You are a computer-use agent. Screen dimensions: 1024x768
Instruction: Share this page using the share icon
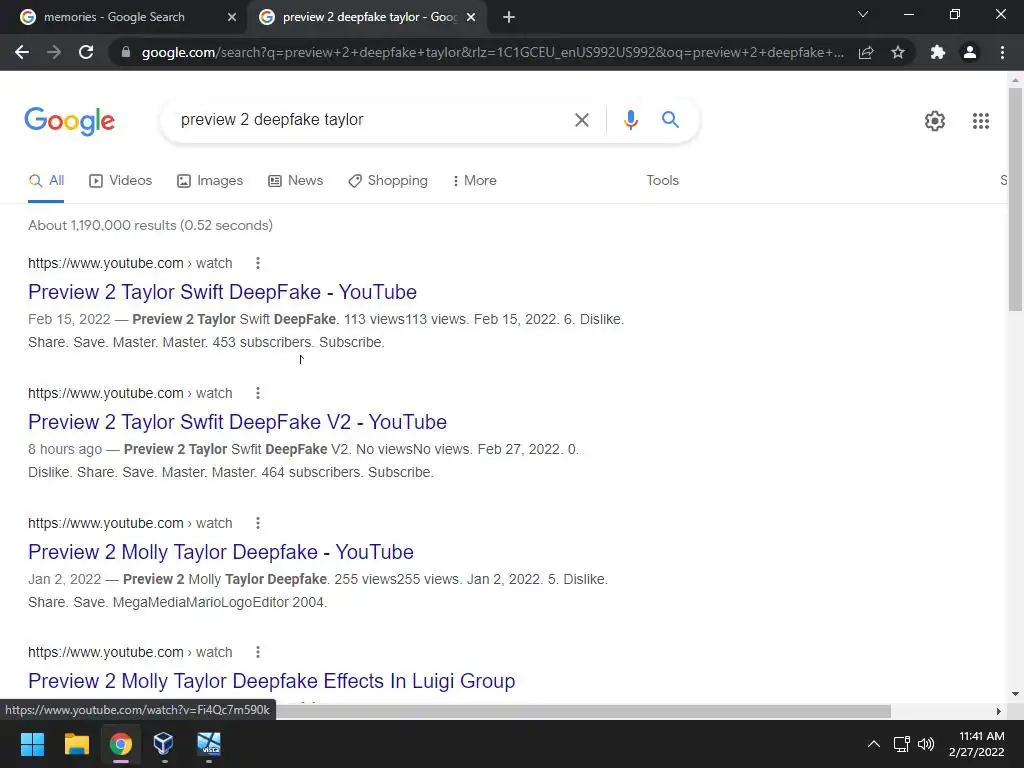pos(866,52)
